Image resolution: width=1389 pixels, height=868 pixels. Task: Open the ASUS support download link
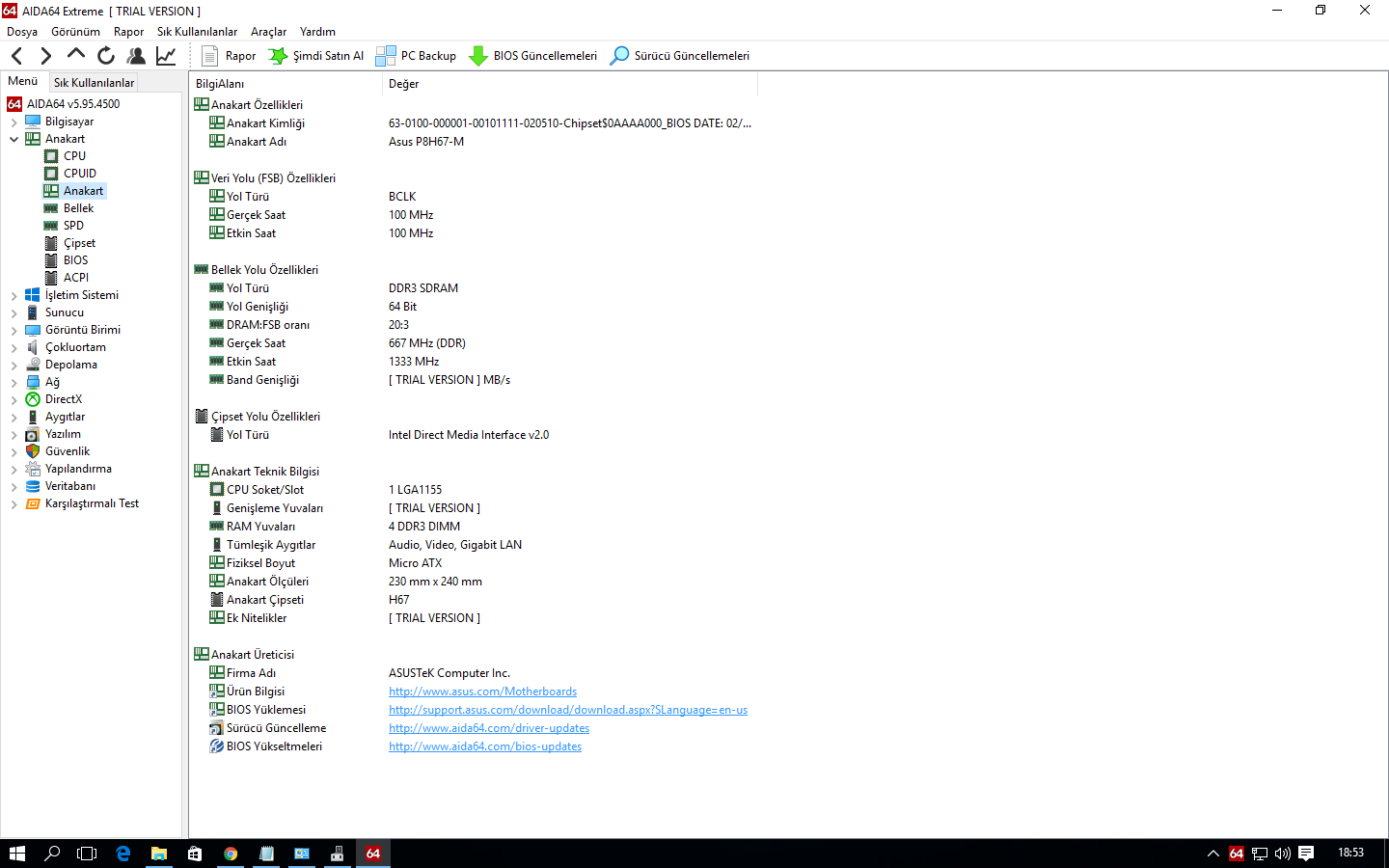coord(568,710)
